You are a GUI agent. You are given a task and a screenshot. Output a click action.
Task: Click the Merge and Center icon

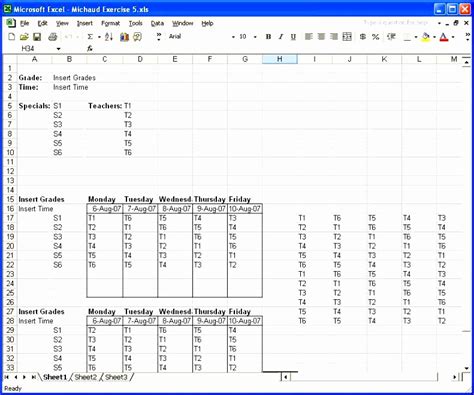point(347,37)
